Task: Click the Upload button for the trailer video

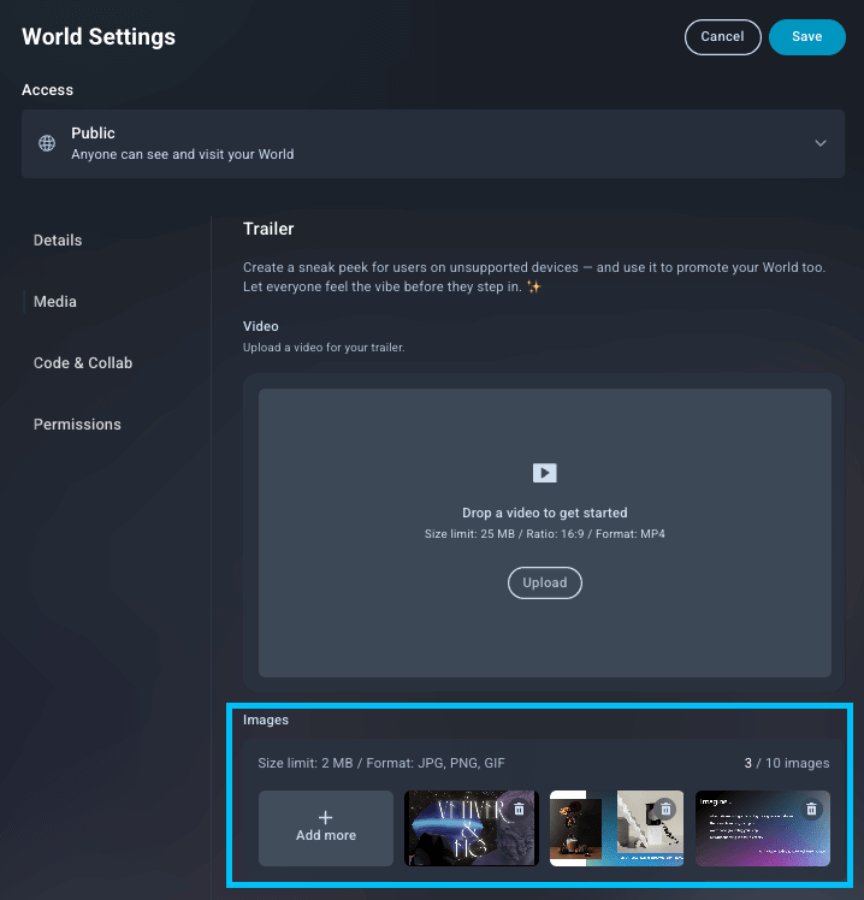Action: point(544,582)
